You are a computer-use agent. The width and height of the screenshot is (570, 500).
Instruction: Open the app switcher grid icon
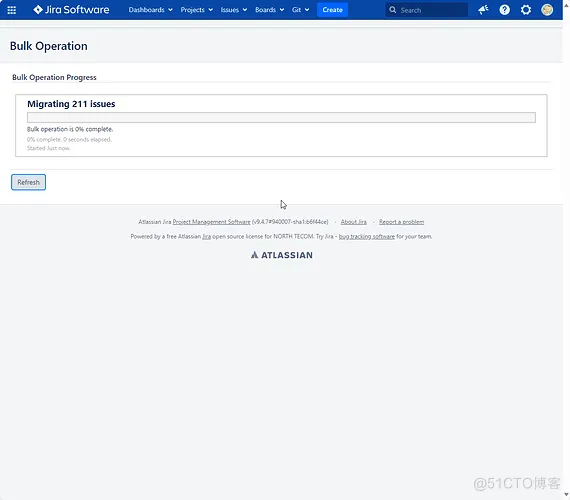pos(12,10)
